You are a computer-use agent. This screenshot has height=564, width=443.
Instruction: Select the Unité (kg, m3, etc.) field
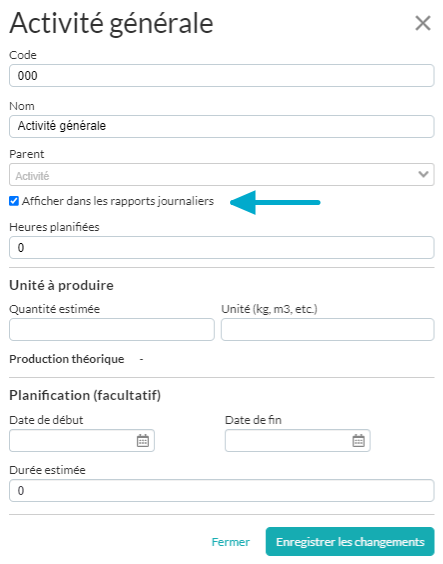(328, 329)
